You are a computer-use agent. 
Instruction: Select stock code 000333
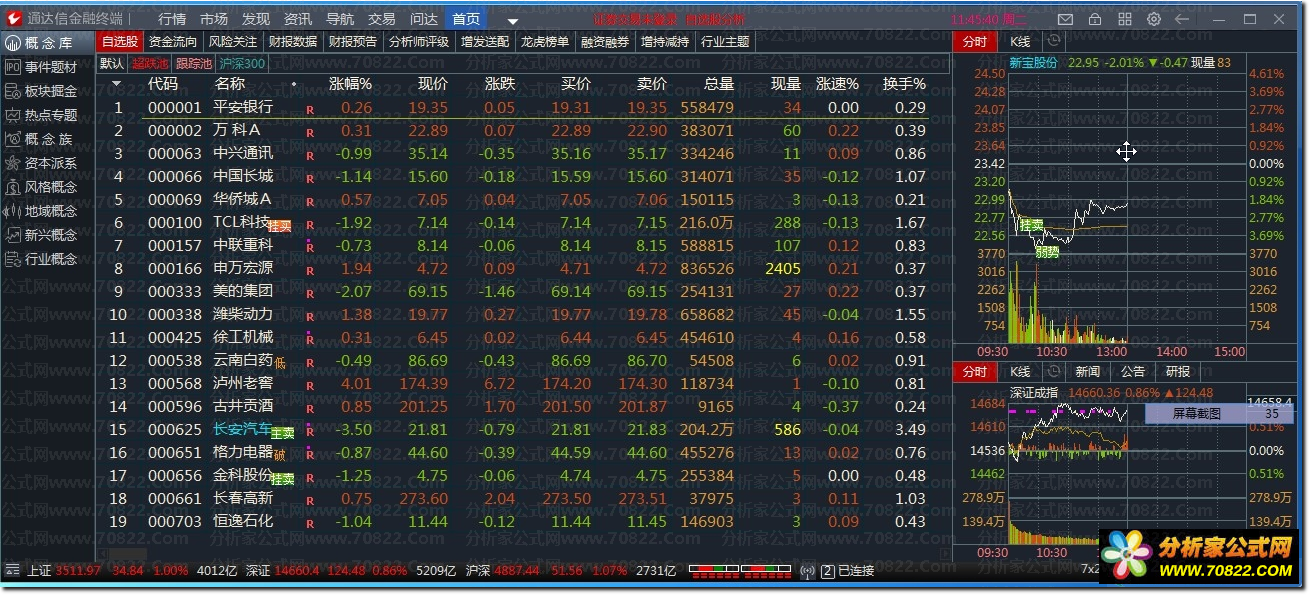175,291
